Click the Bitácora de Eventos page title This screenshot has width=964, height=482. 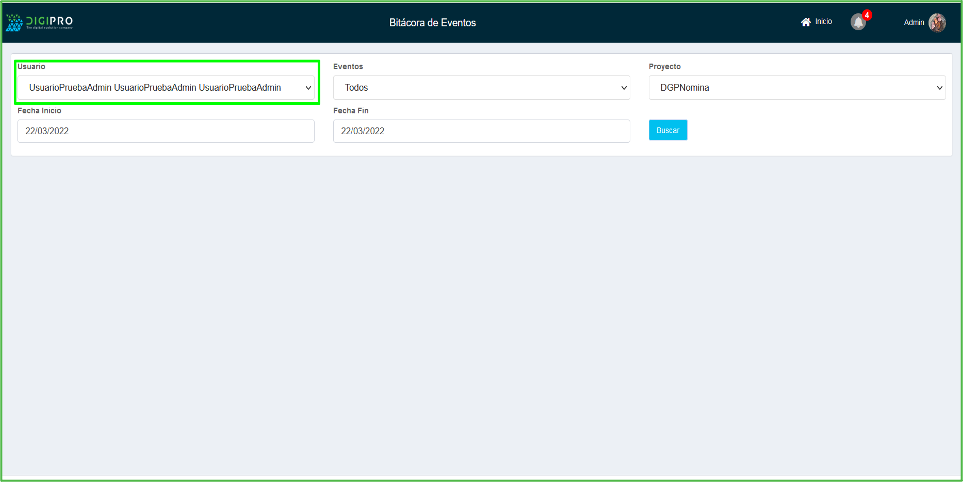[432, 22]
